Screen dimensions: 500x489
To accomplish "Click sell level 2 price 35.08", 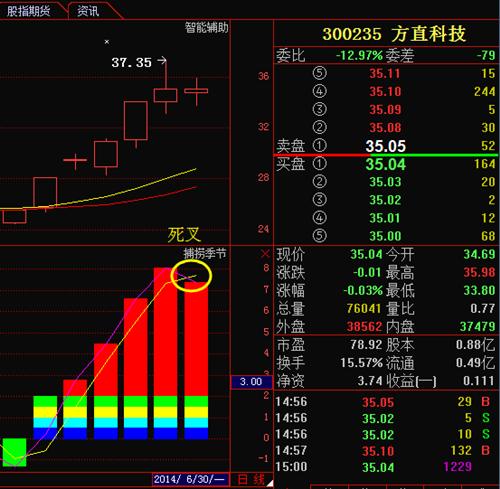I will pyautogui.click(x=385, y=127).
